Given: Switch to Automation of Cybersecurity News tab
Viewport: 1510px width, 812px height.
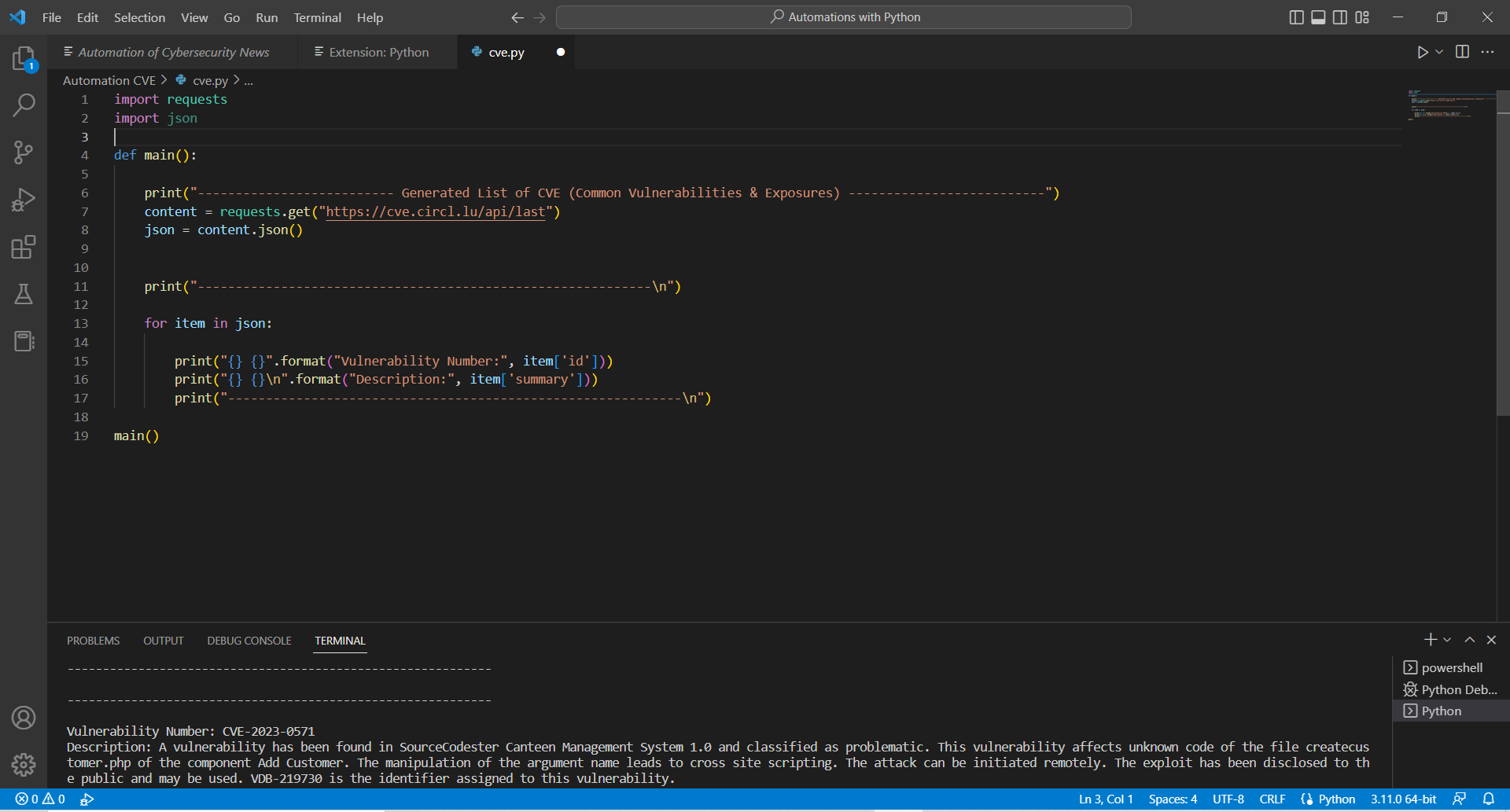Looking at the screenshot, I should tap(173, 52).
